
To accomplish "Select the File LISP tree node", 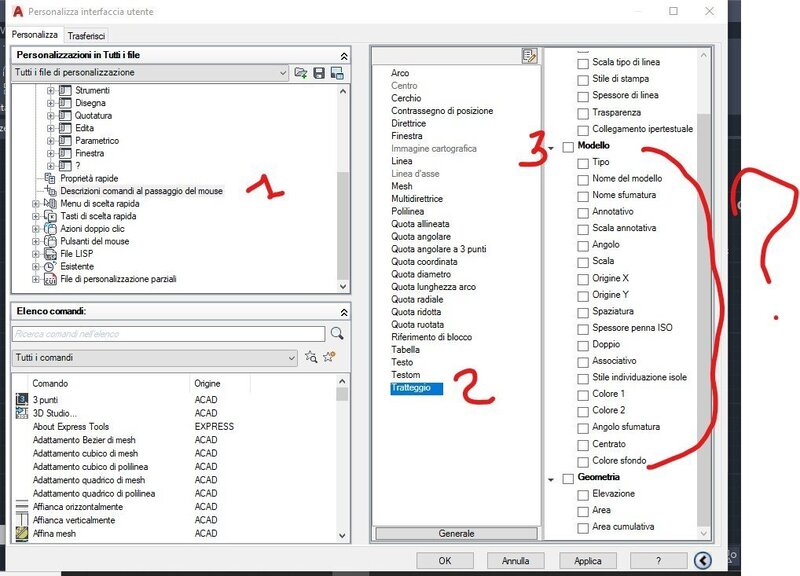I will (x=77, y=254).
